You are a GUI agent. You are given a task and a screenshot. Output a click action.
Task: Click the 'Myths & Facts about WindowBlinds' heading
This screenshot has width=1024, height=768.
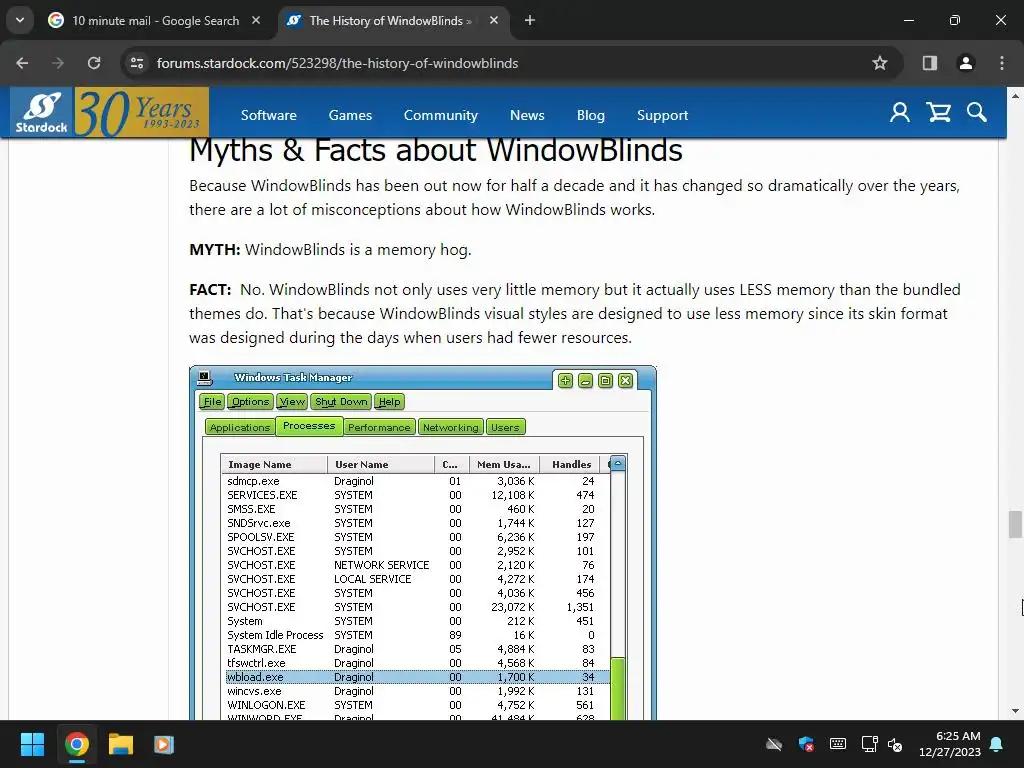(436, 151)
